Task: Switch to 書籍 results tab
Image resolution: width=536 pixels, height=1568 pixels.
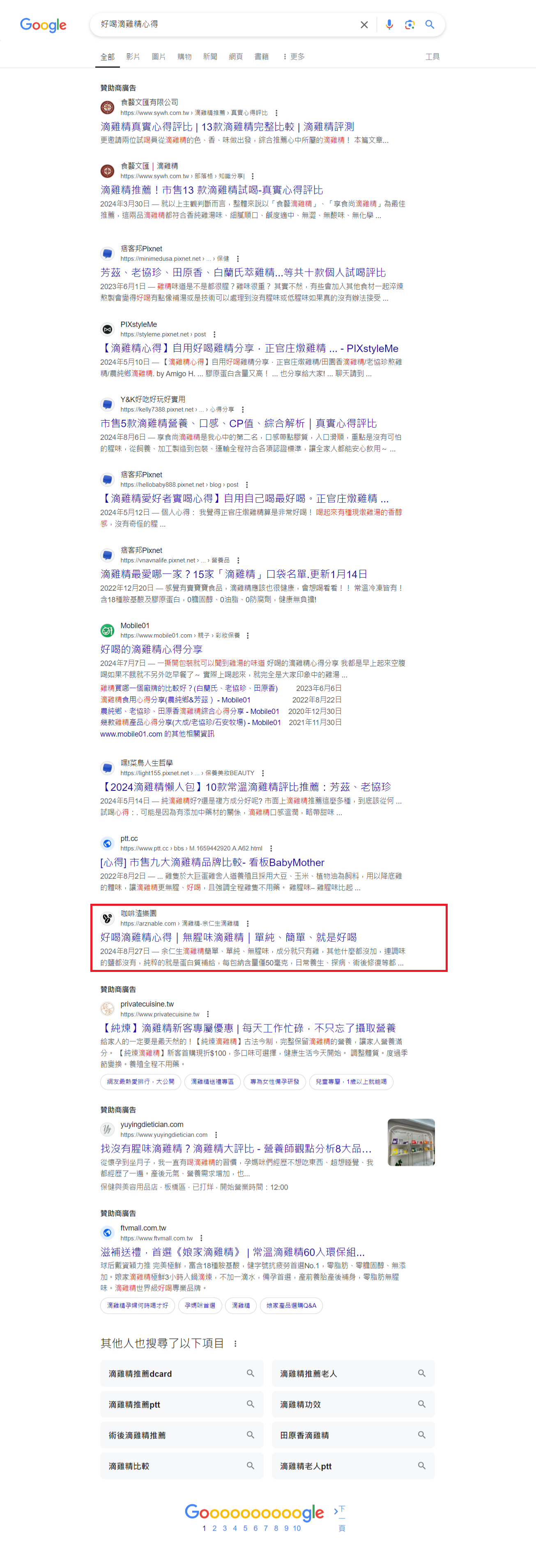Action: pos(262,57)
